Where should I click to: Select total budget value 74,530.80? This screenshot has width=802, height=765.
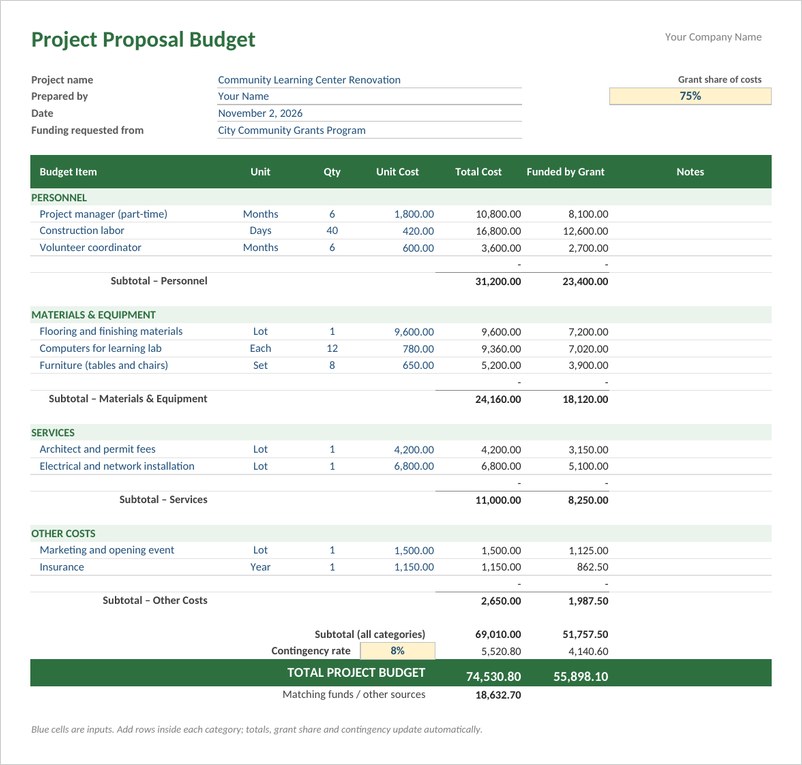point(494,677)
